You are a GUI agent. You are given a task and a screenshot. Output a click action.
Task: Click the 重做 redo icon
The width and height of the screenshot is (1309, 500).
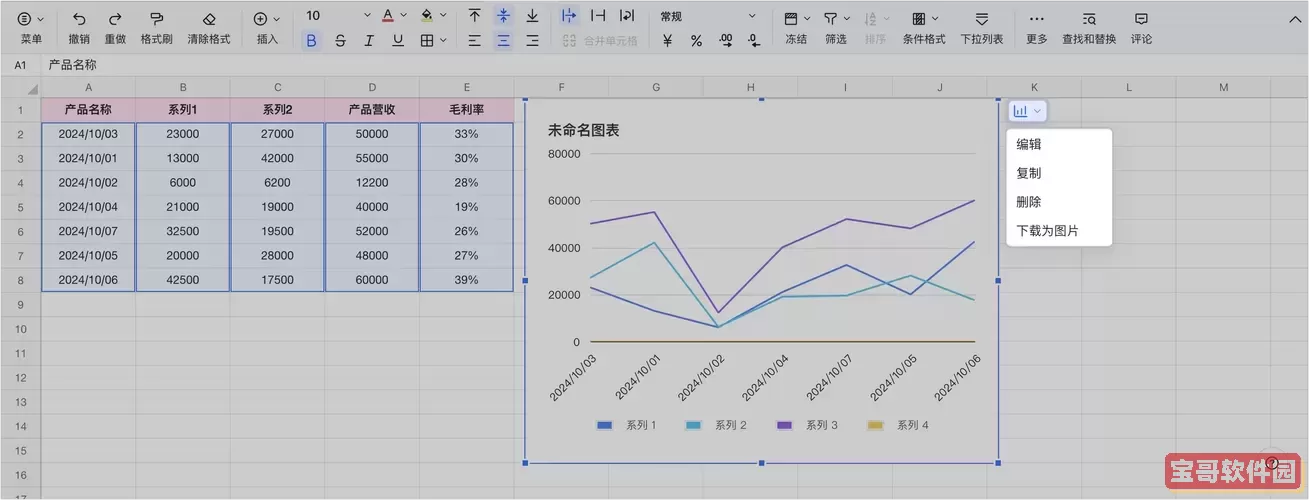(x=115, y=19)
